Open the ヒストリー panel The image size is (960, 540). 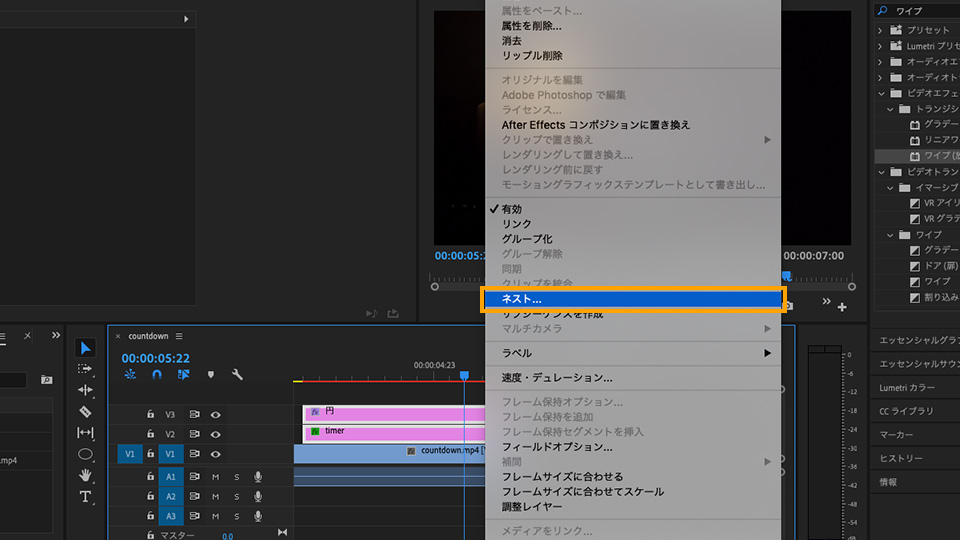pos(901,459)
